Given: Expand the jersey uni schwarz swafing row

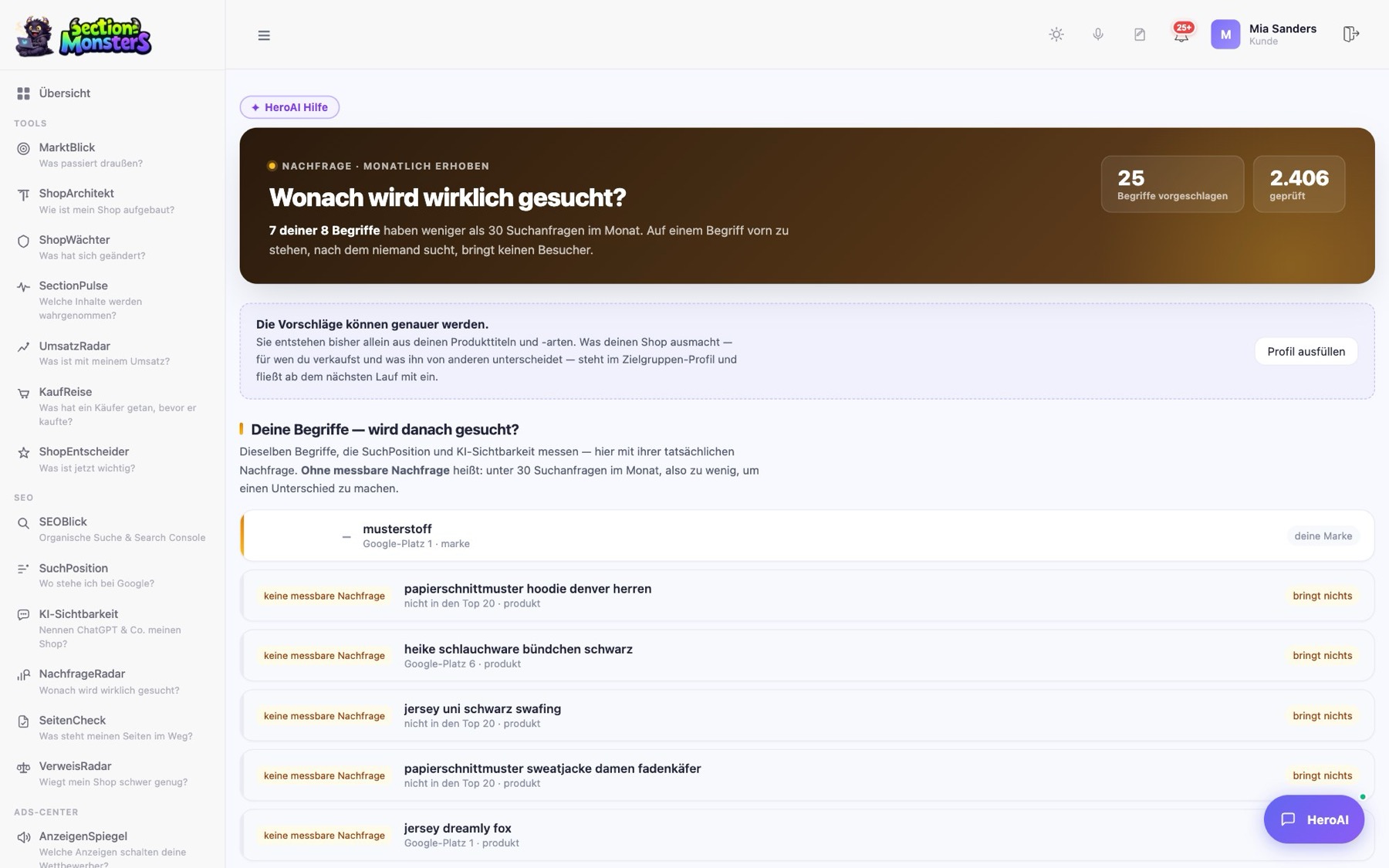Looking at the screenshot, I should coord(807,715).
